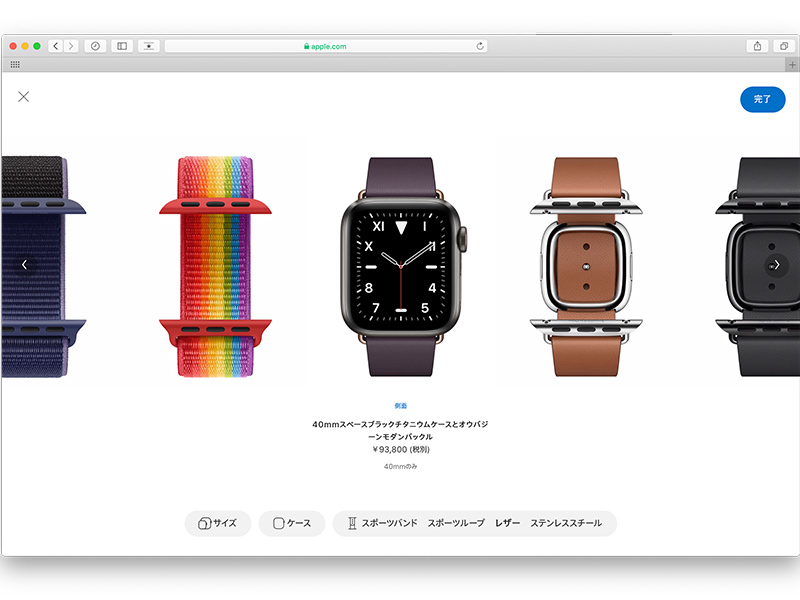
Task: Open the Share icon in toolbar
Action: 757,46
